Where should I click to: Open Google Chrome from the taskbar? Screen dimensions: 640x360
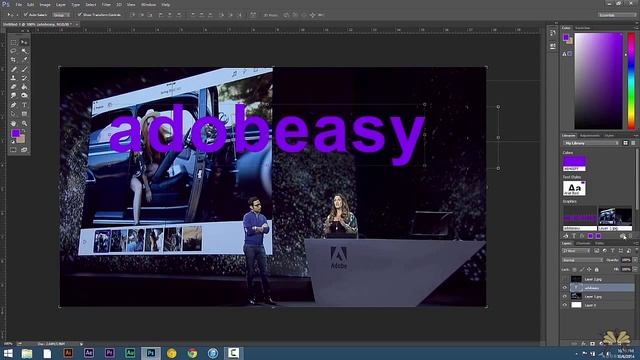pos(192,353)
